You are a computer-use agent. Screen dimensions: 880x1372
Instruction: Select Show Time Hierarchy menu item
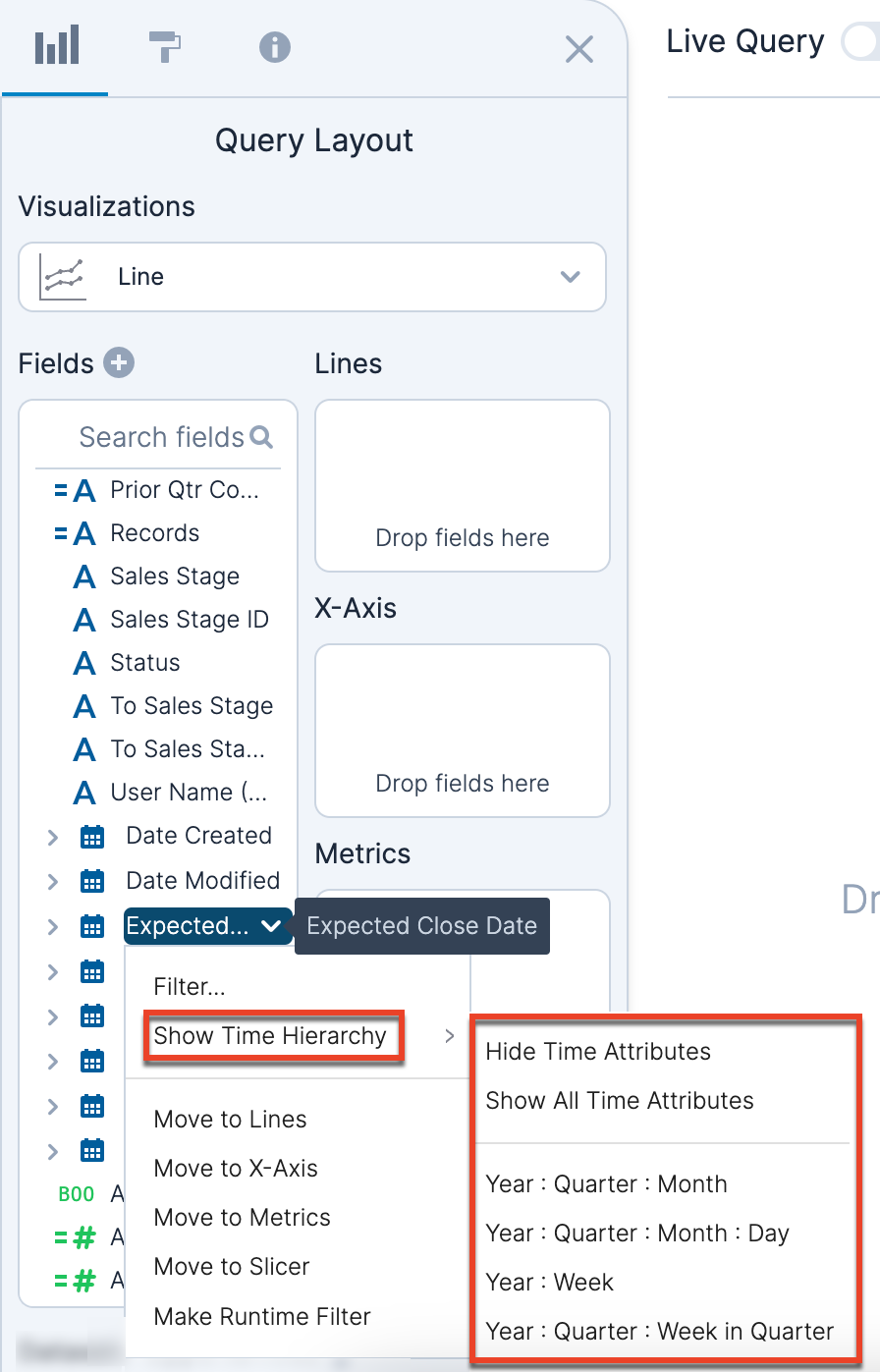pyautogui.click(x=270, y=1036)
